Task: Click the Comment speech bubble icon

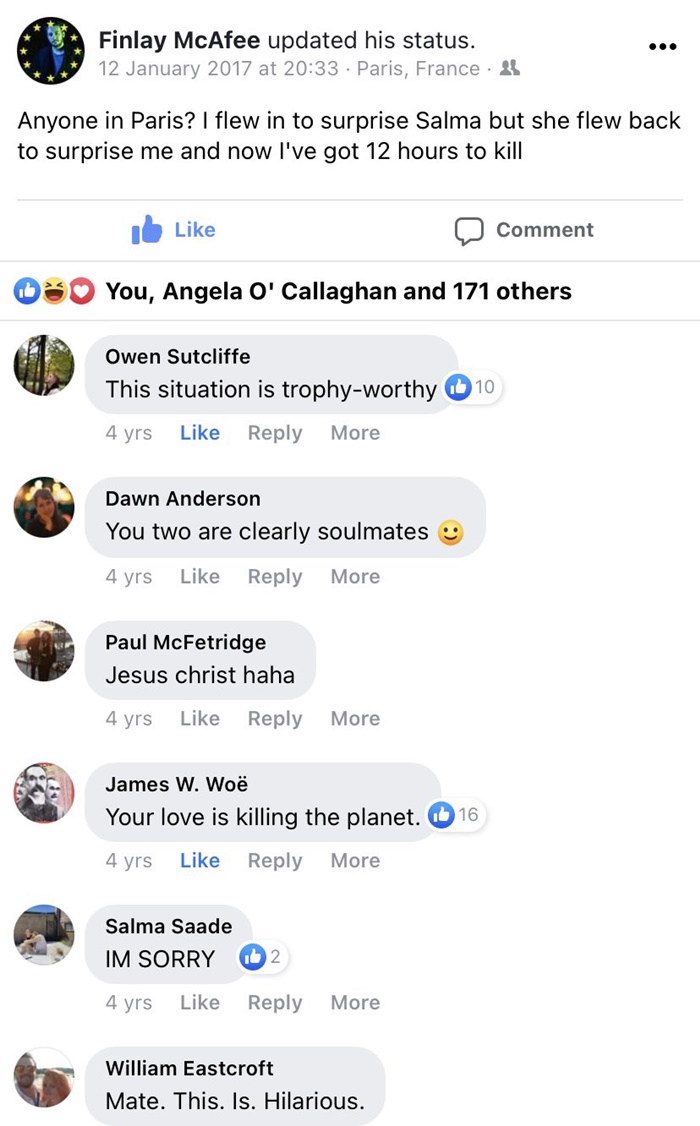Action: [469, 231]
